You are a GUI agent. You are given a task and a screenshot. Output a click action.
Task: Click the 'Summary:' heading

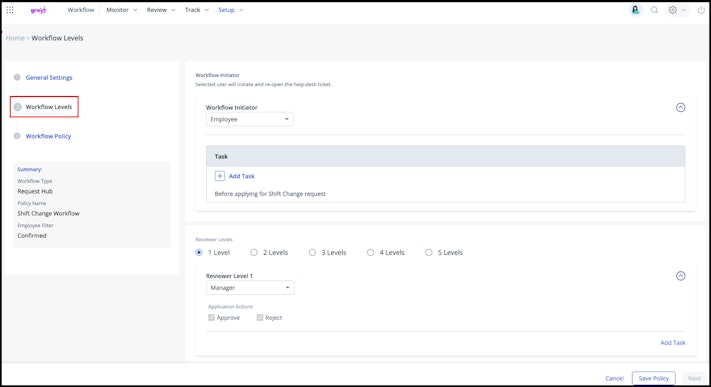[x=29, y=169]
